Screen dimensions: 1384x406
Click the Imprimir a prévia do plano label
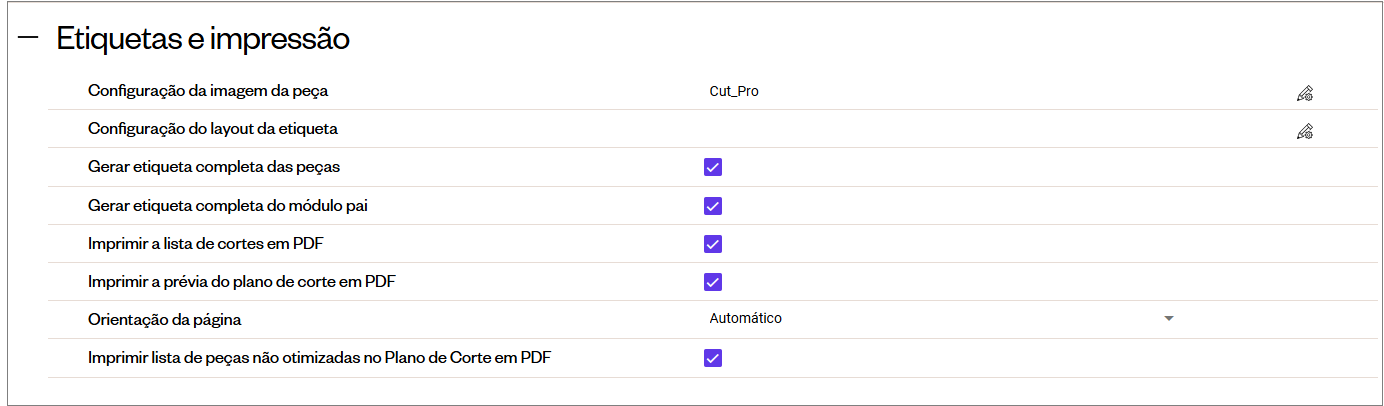242,282
